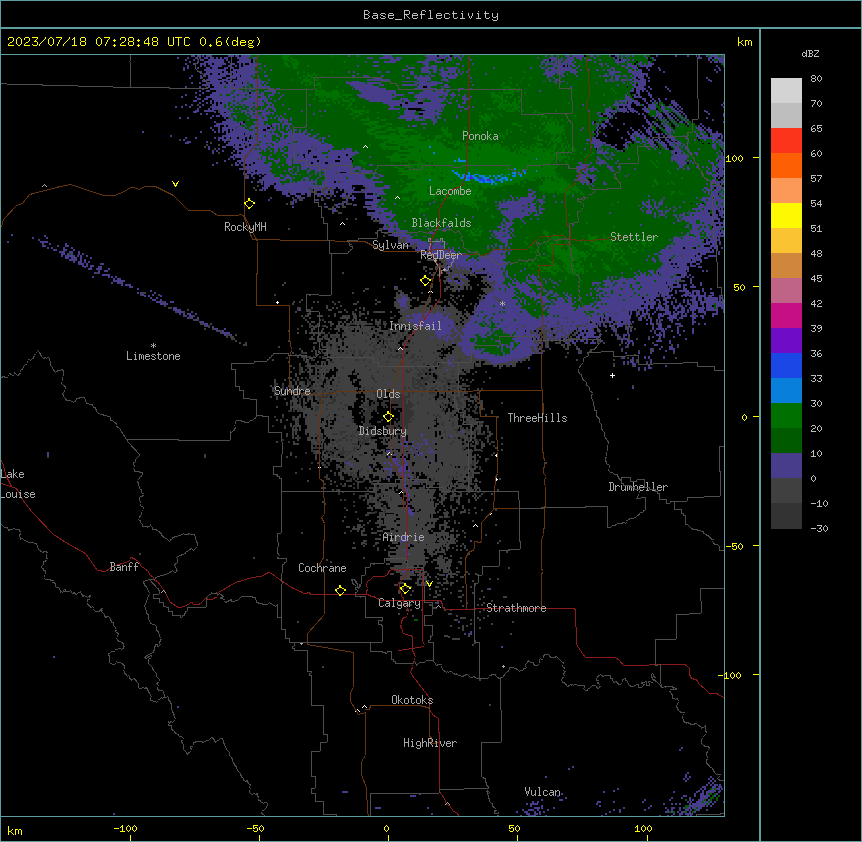Click the Ponoka city label
The image size is (862, 842).
point(480,136)
